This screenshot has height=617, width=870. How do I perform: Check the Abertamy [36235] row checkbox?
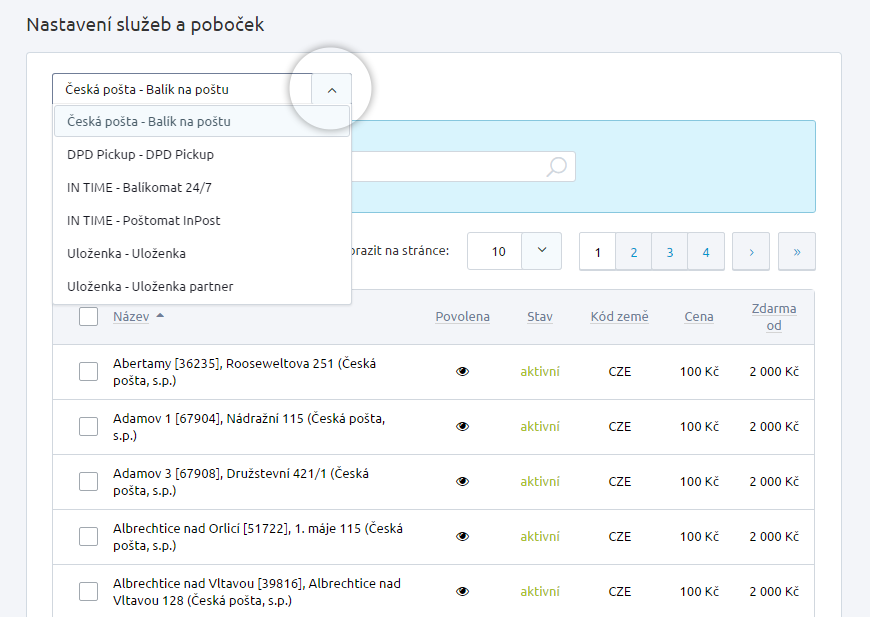point(88,371)
